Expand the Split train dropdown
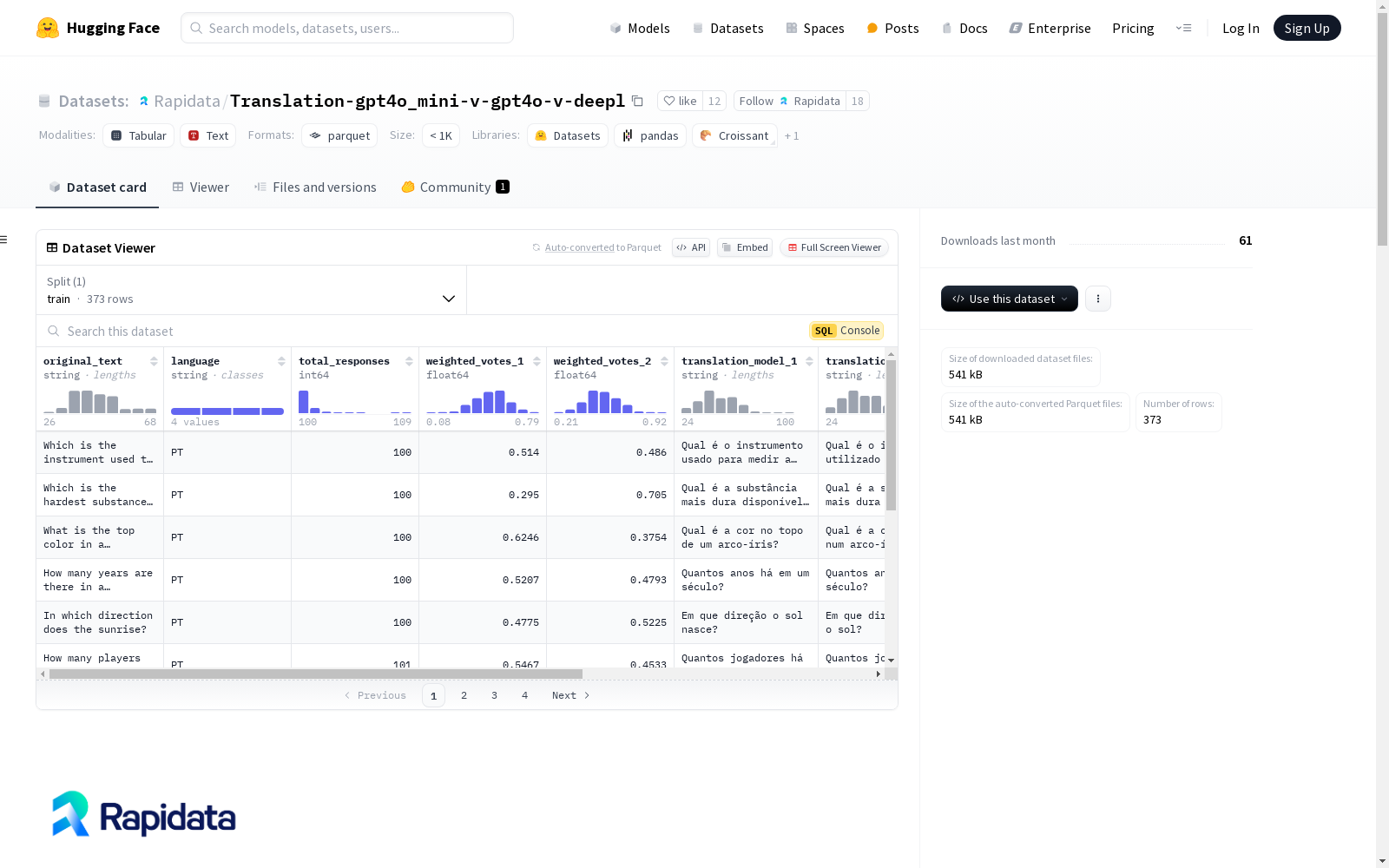 [252, 290]
